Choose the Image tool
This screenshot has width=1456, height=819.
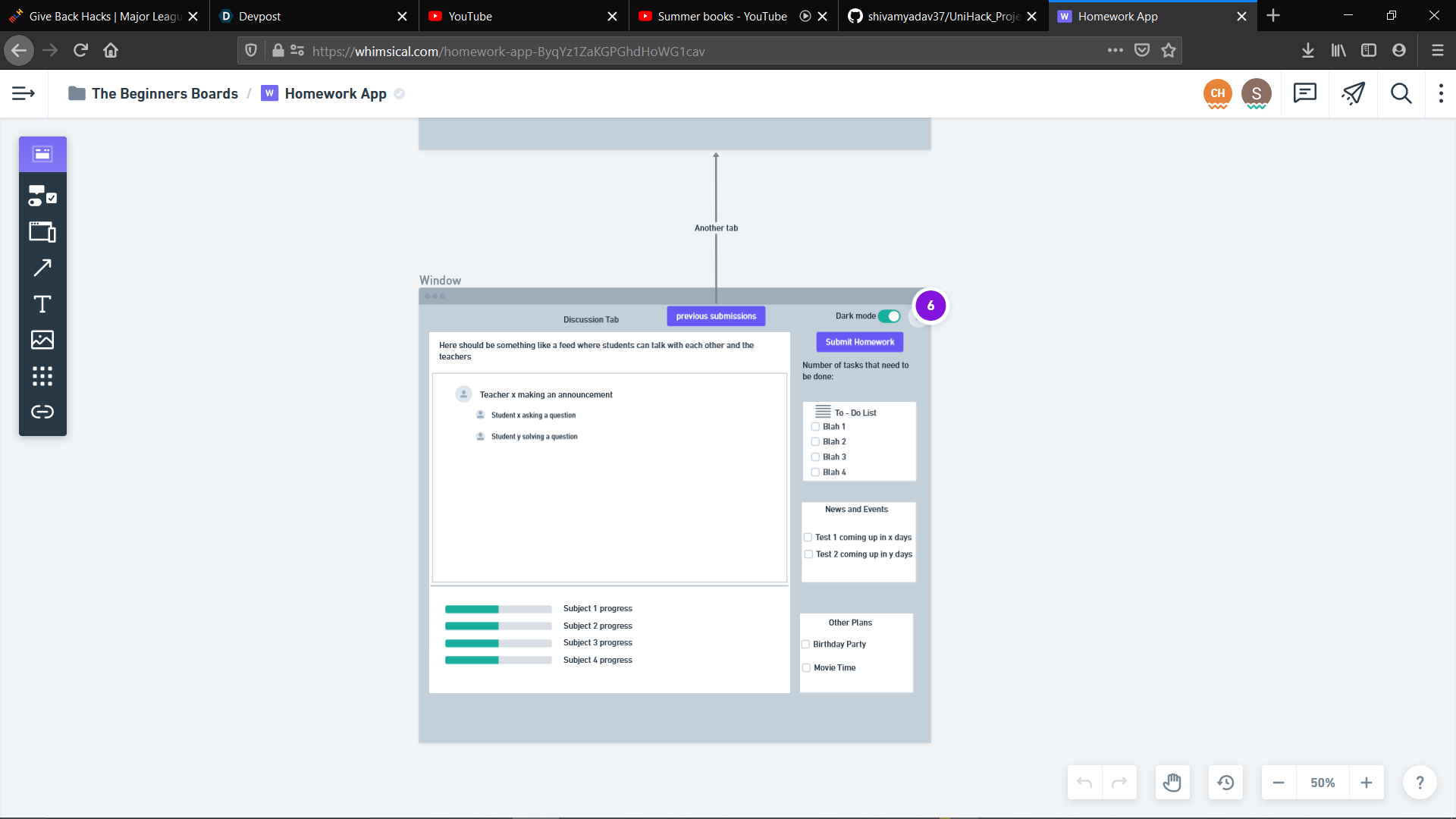[x=42, y=340]
